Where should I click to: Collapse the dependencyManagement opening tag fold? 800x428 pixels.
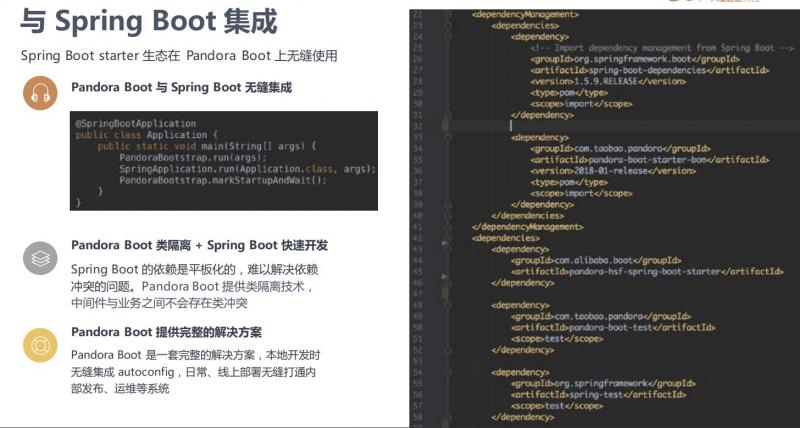tap(447, 15)
